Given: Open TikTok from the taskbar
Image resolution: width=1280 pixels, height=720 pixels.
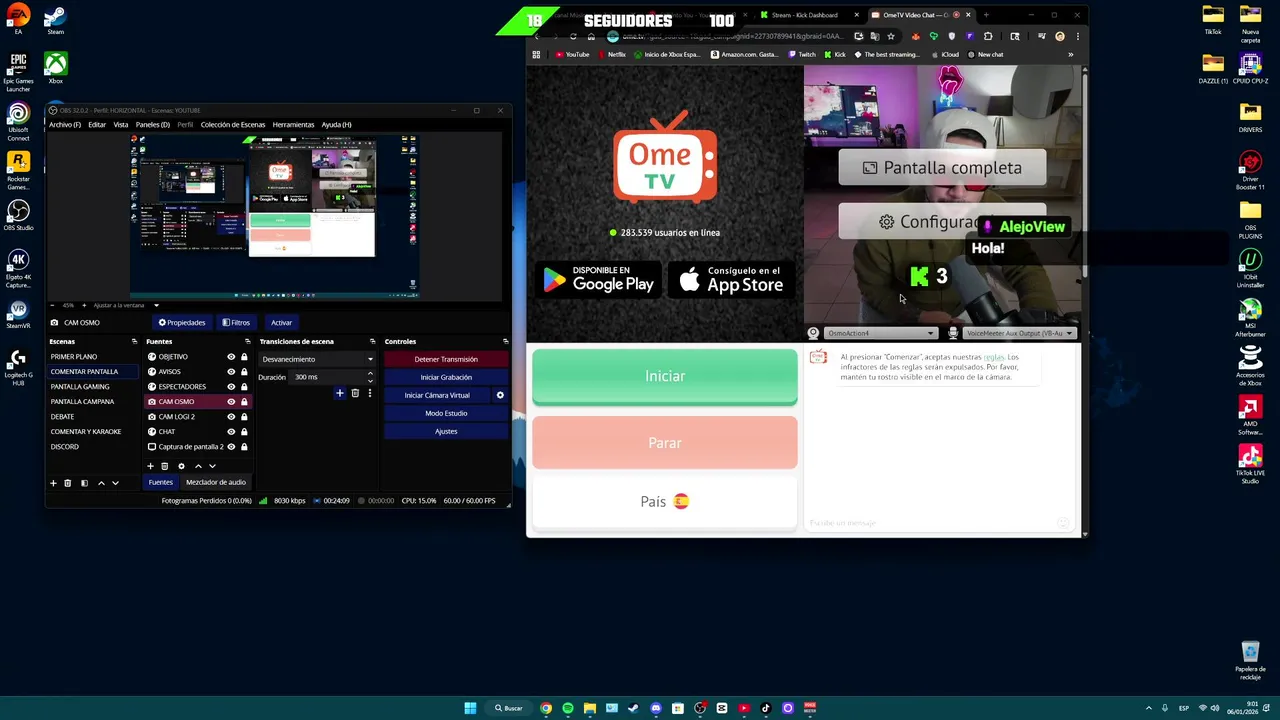Looking at the screenshot, I should pyautogui.click(x=766, y=708).
